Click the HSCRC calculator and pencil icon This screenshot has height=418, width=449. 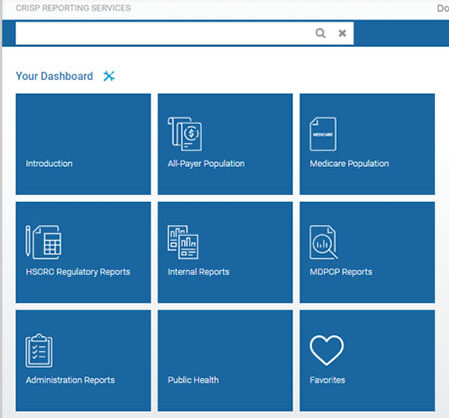click(x=44, y=242)
